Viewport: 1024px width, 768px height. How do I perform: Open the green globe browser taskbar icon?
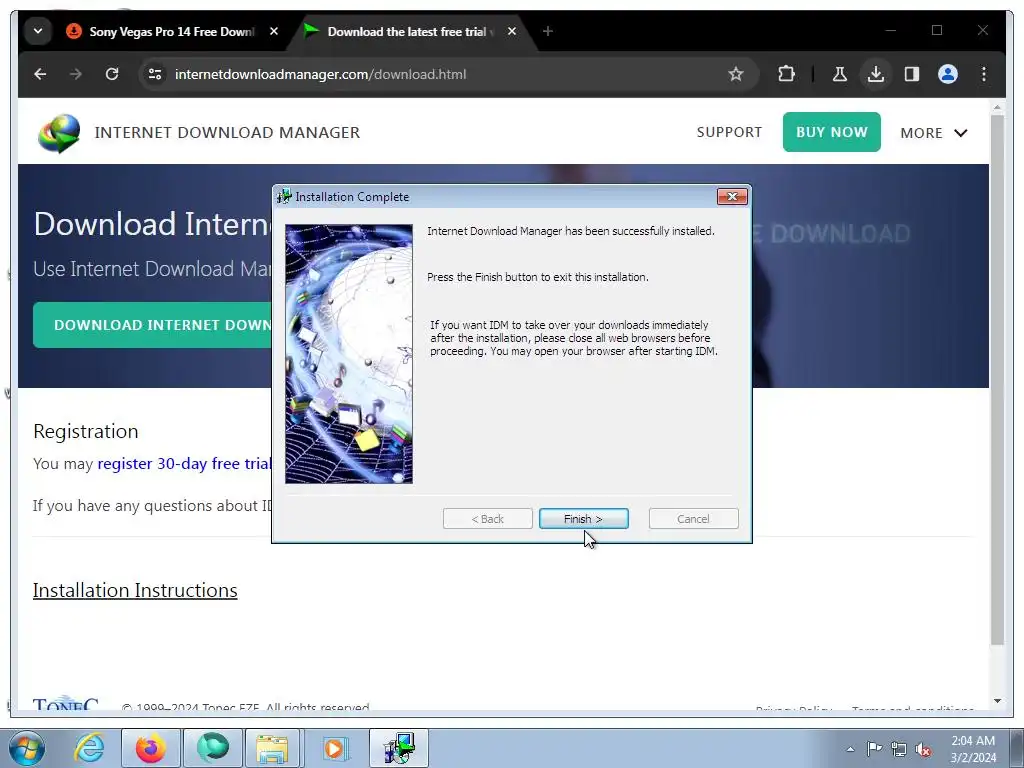[212, 748]
